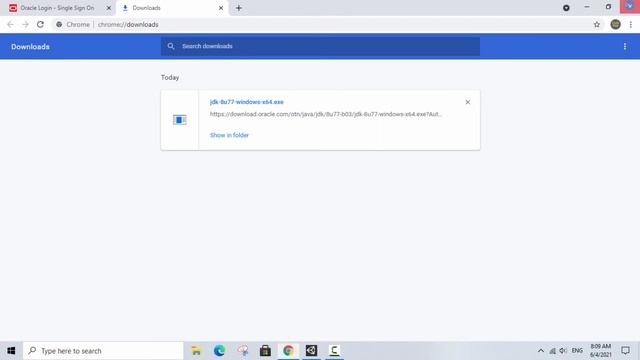Bookmark this page with star icon
640x360 pixels.
[x=597, y=24]
